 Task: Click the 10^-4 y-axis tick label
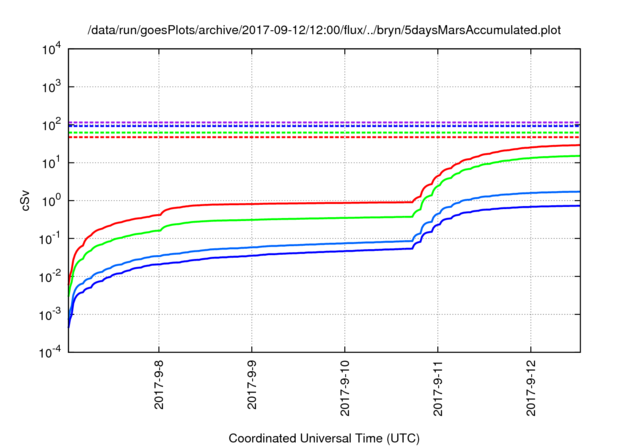pos(50,352)
